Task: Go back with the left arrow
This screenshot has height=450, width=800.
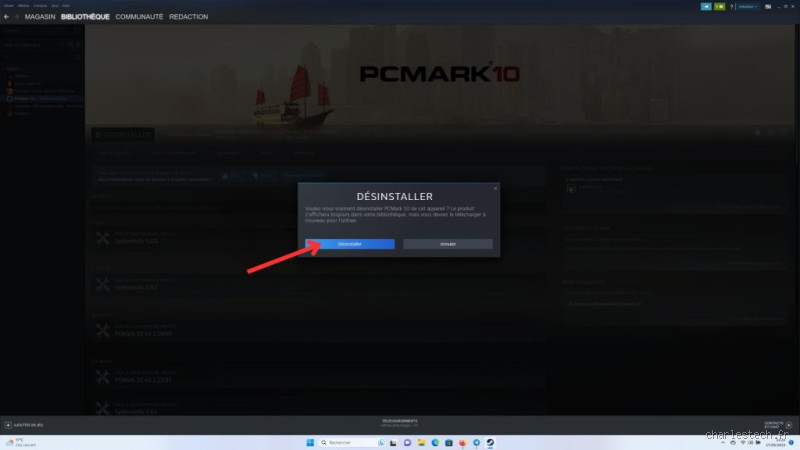Action: pos(6,17)
